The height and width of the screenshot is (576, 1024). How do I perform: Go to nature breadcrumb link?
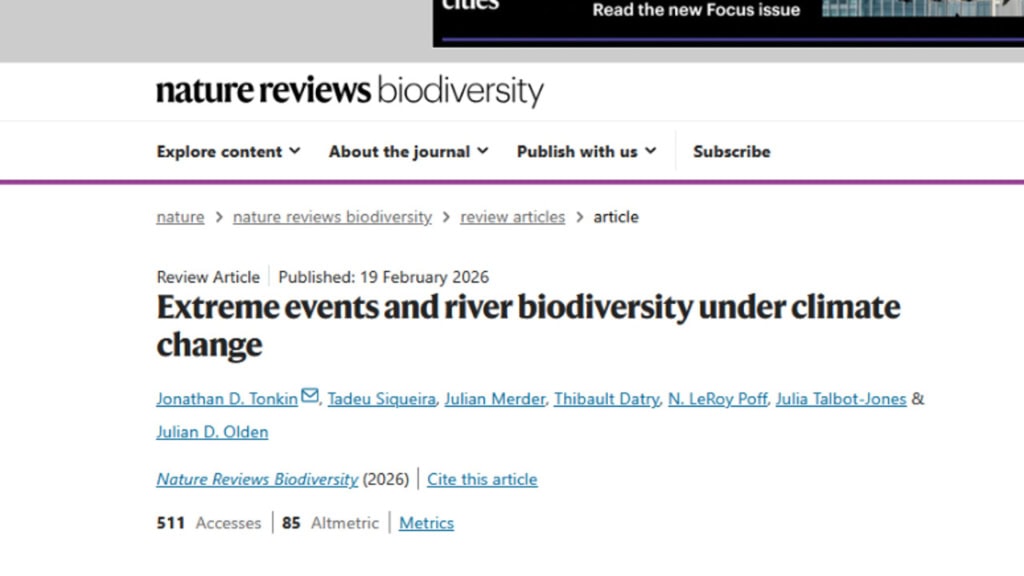pos(180,217)
